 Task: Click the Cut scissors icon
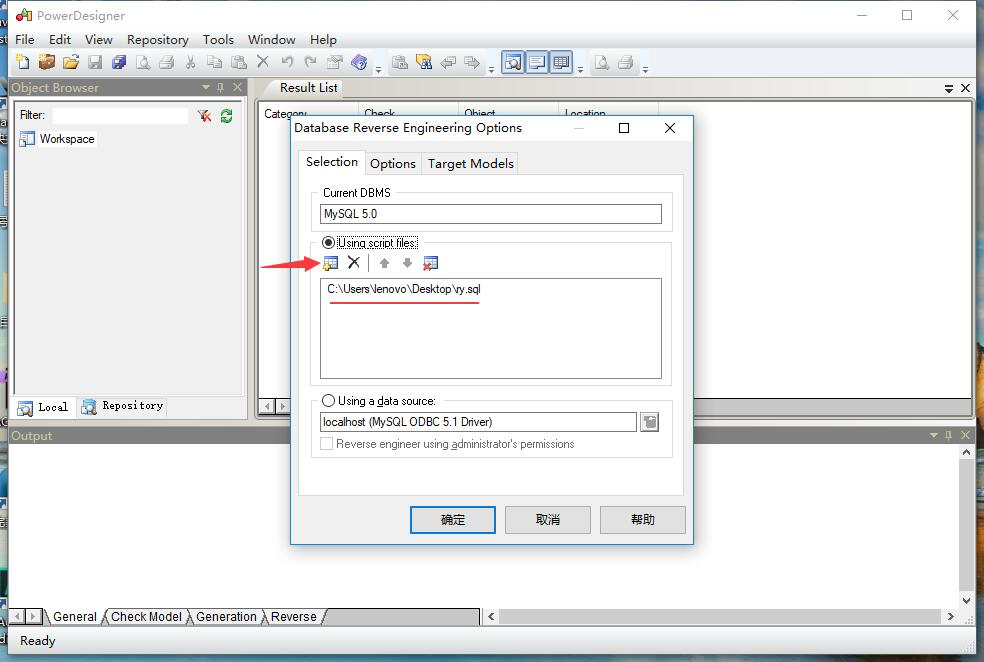191,62
